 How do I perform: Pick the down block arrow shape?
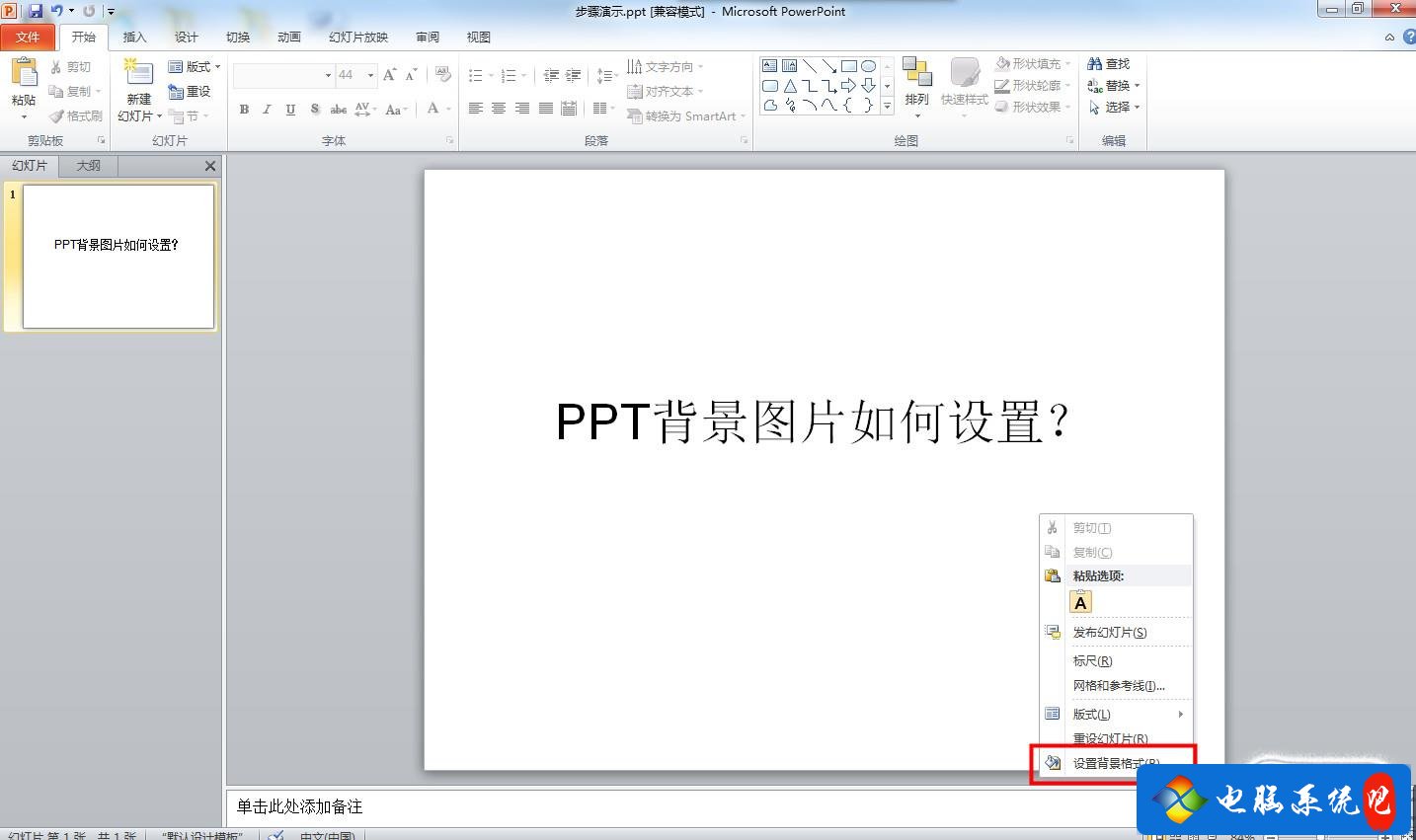coord(868,86)
